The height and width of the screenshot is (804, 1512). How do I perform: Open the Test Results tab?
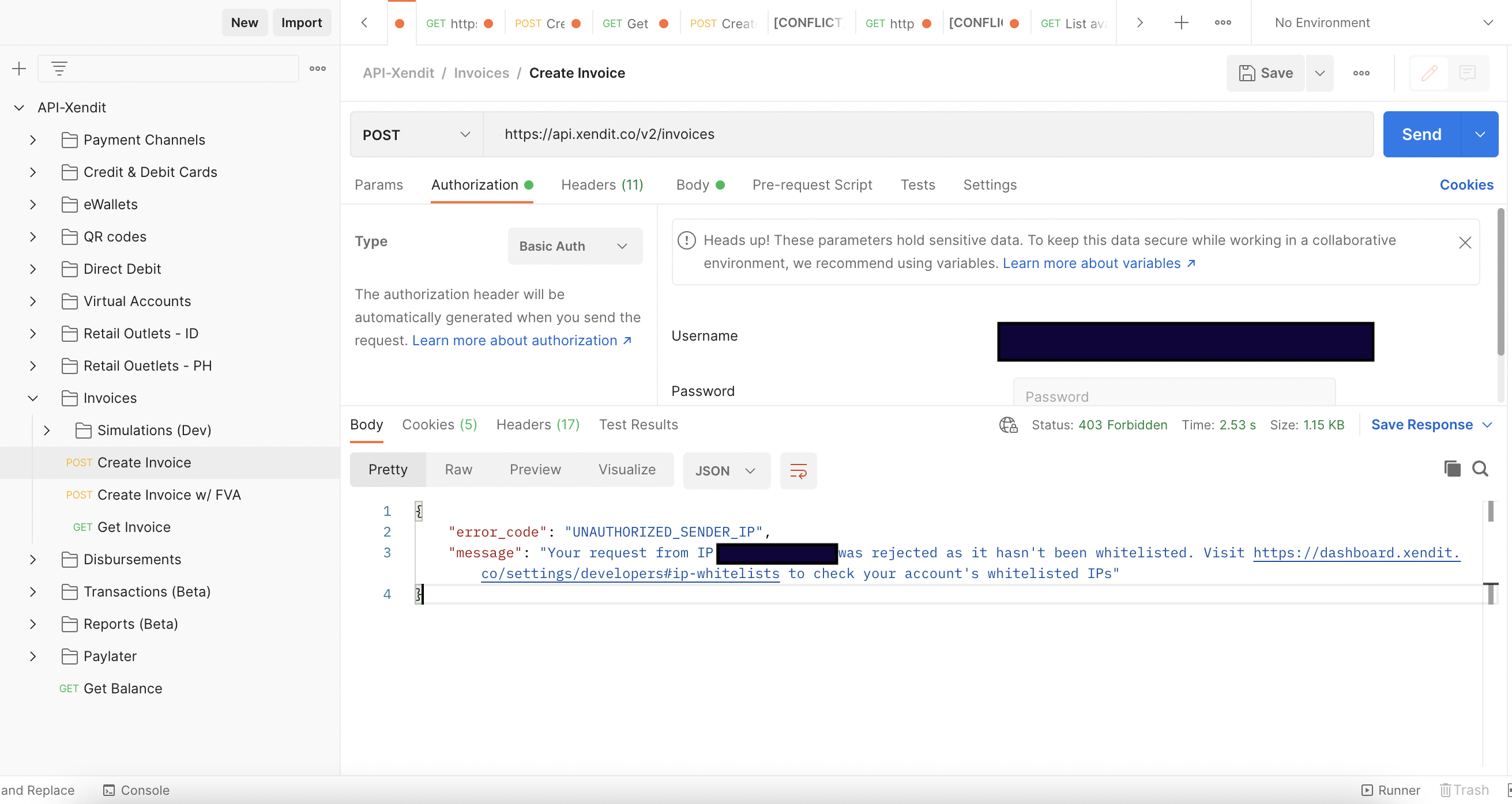(x=638, y=425)
